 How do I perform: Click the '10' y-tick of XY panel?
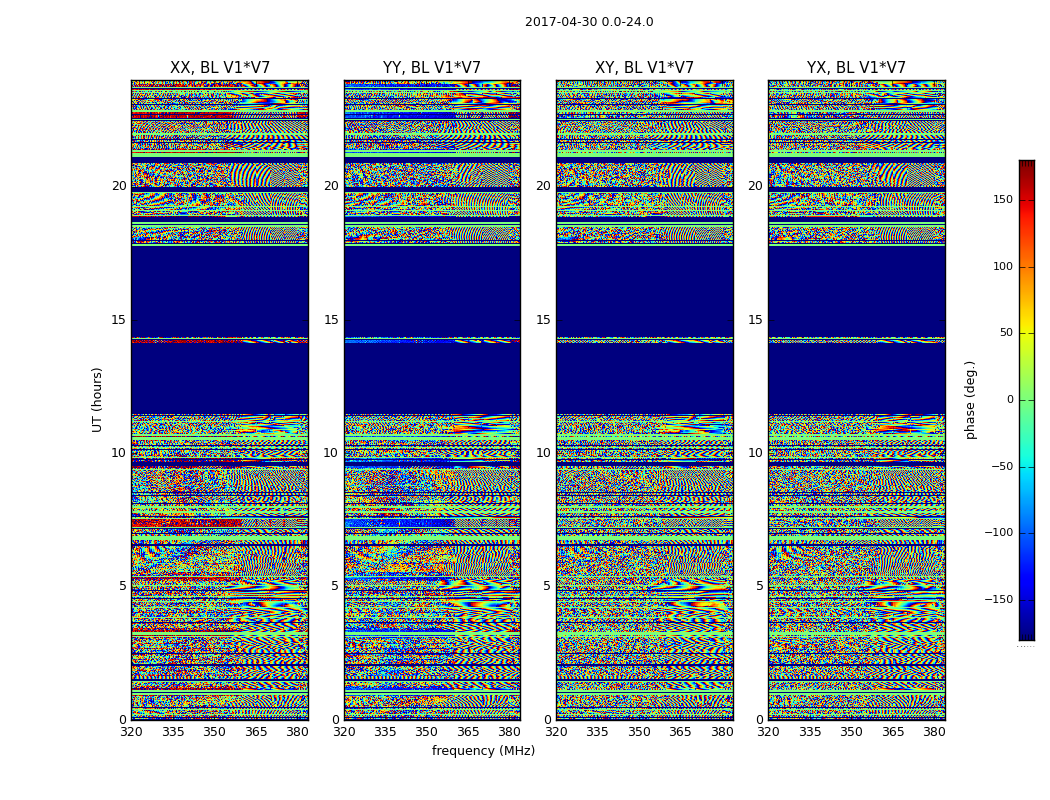pyautogui.click(x=543, y=453)
